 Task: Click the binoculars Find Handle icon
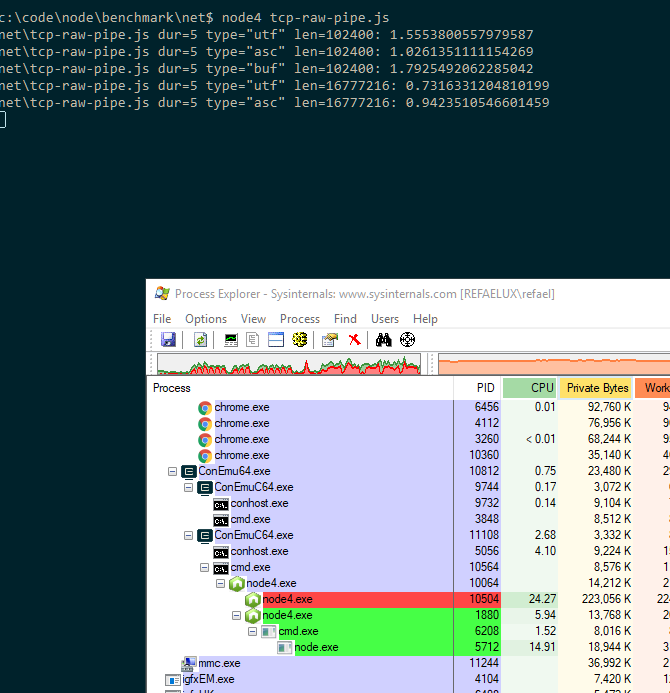(383, 340)
